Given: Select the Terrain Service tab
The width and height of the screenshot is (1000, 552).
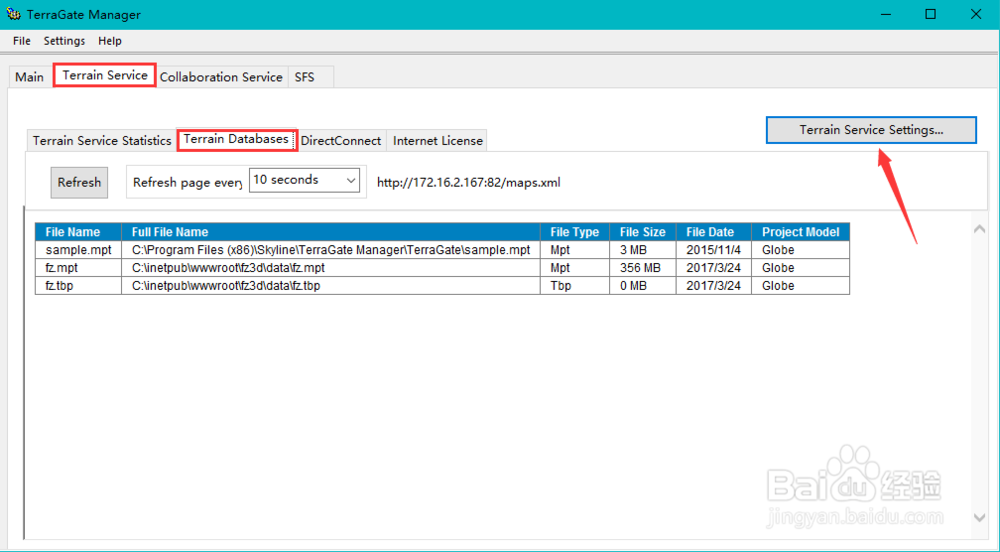Looking at the screenshot, I should pyautogui.click(x=105, y=75).
